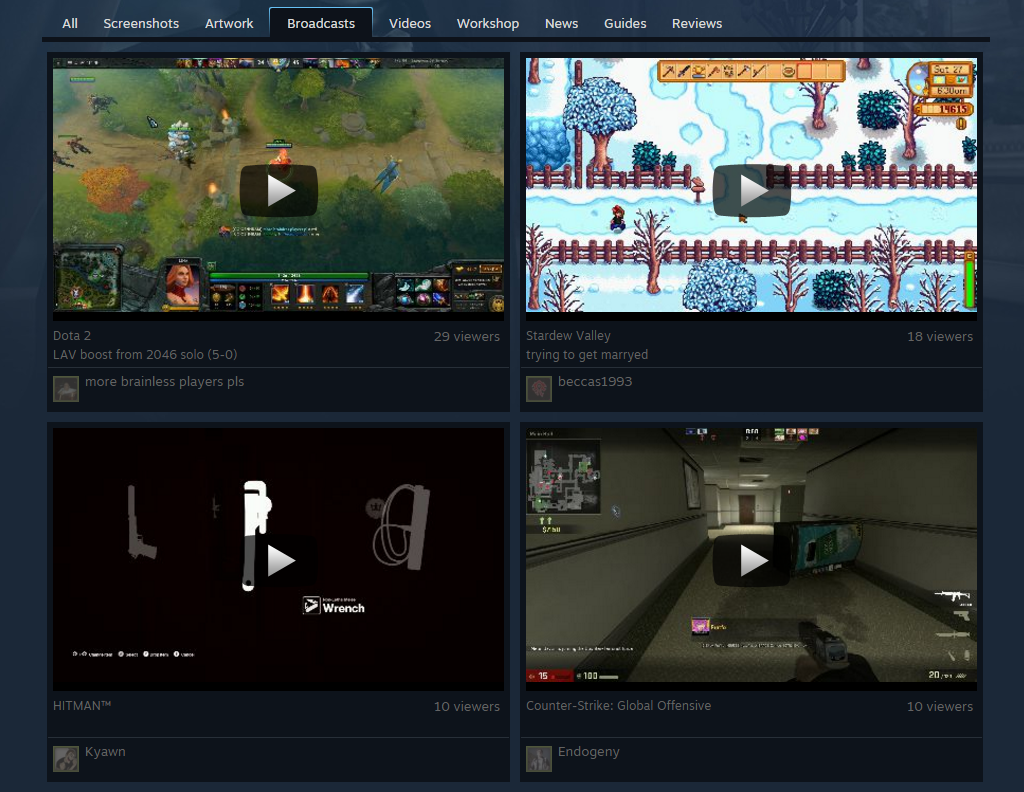Click the Stardew Valley title link
The width and height of the screenshot is (1024, 792).
566,335
